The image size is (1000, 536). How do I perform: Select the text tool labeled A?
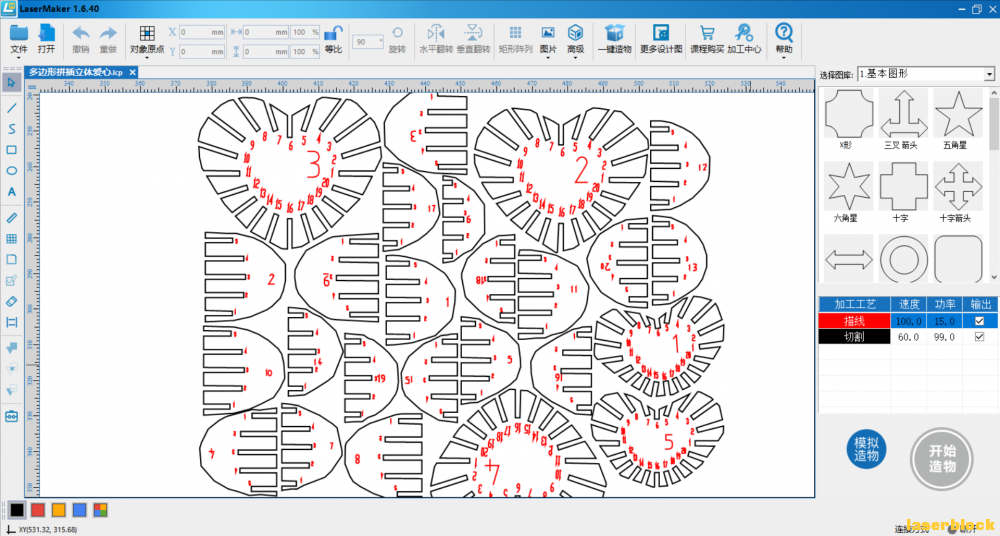tap(11, 191)
